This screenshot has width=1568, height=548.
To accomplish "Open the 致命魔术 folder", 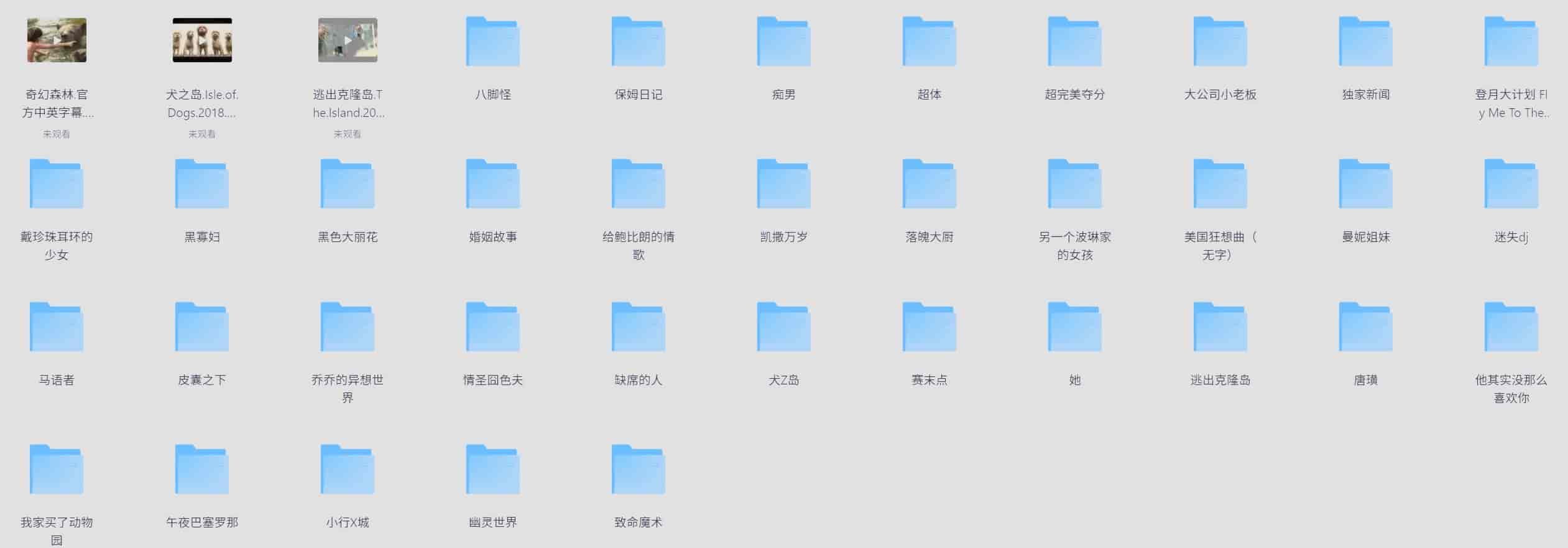I will (638, 470).
